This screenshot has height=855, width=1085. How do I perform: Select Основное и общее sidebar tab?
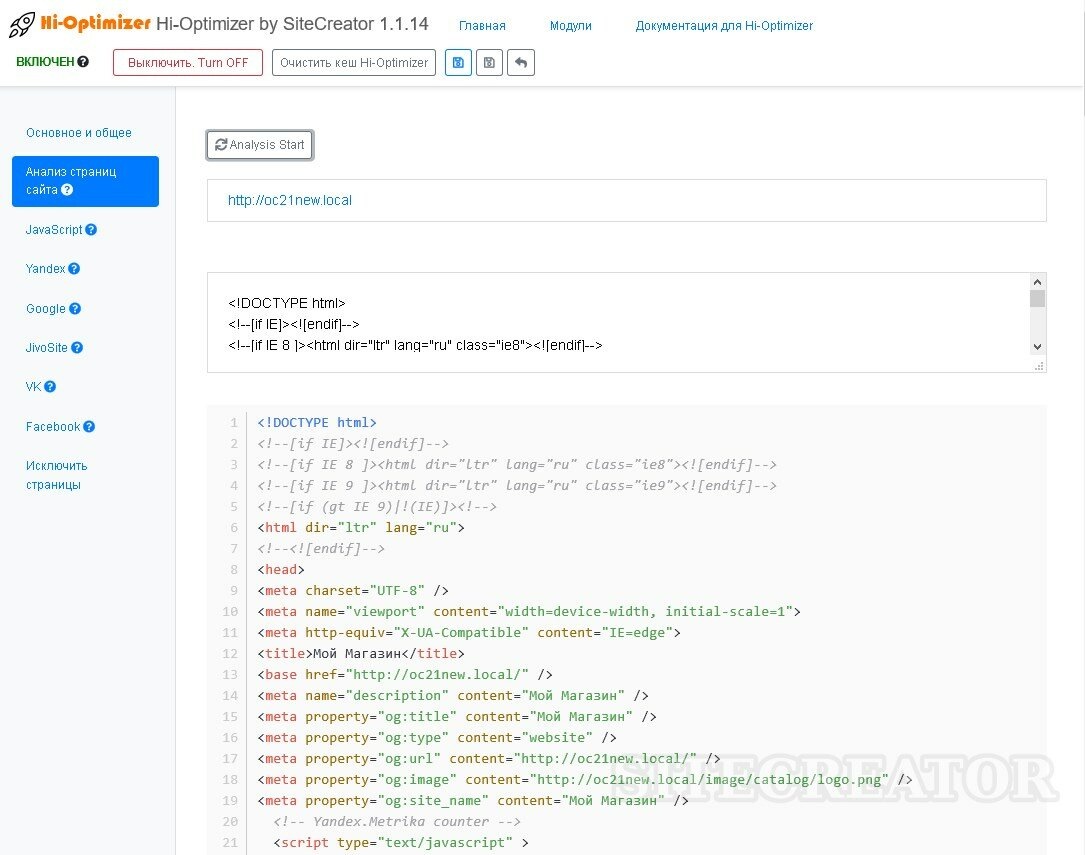coord(79,133)
